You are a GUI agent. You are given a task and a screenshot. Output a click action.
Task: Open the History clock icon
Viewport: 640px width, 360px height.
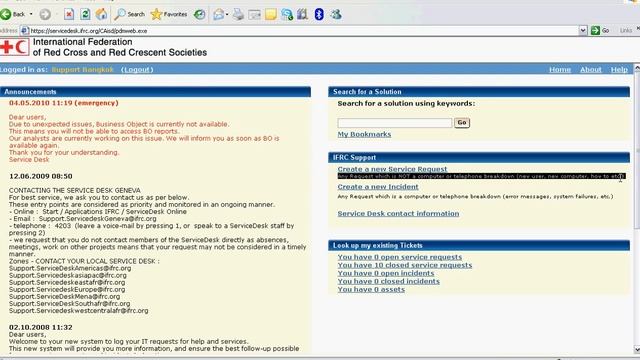pyautogui.click(x=199, y=15)
